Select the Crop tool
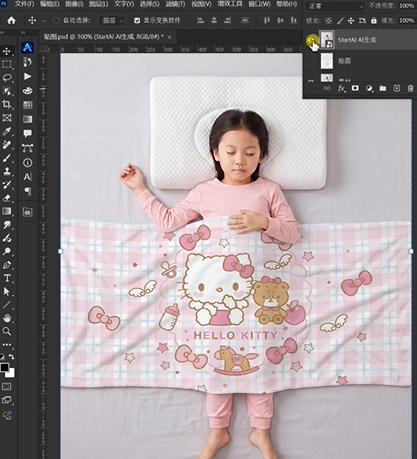The height and width of the screenshot is (459, 417). [7, 104]
